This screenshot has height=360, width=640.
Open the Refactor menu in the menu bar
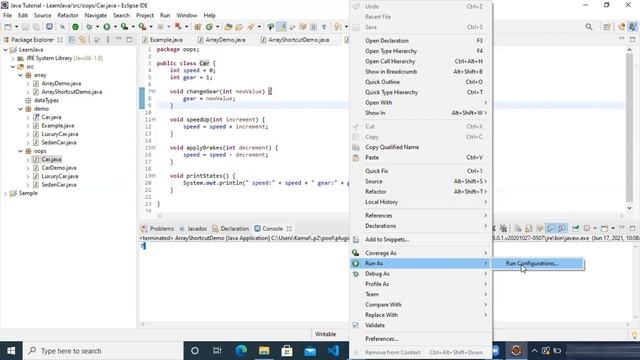tap(68, 15)
